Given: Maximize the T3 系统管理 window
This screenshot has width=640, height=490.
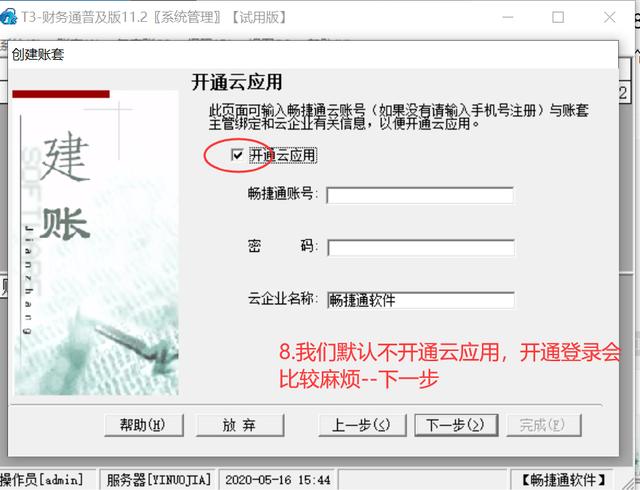Looking at the screenshot, I should click(558, 18).
